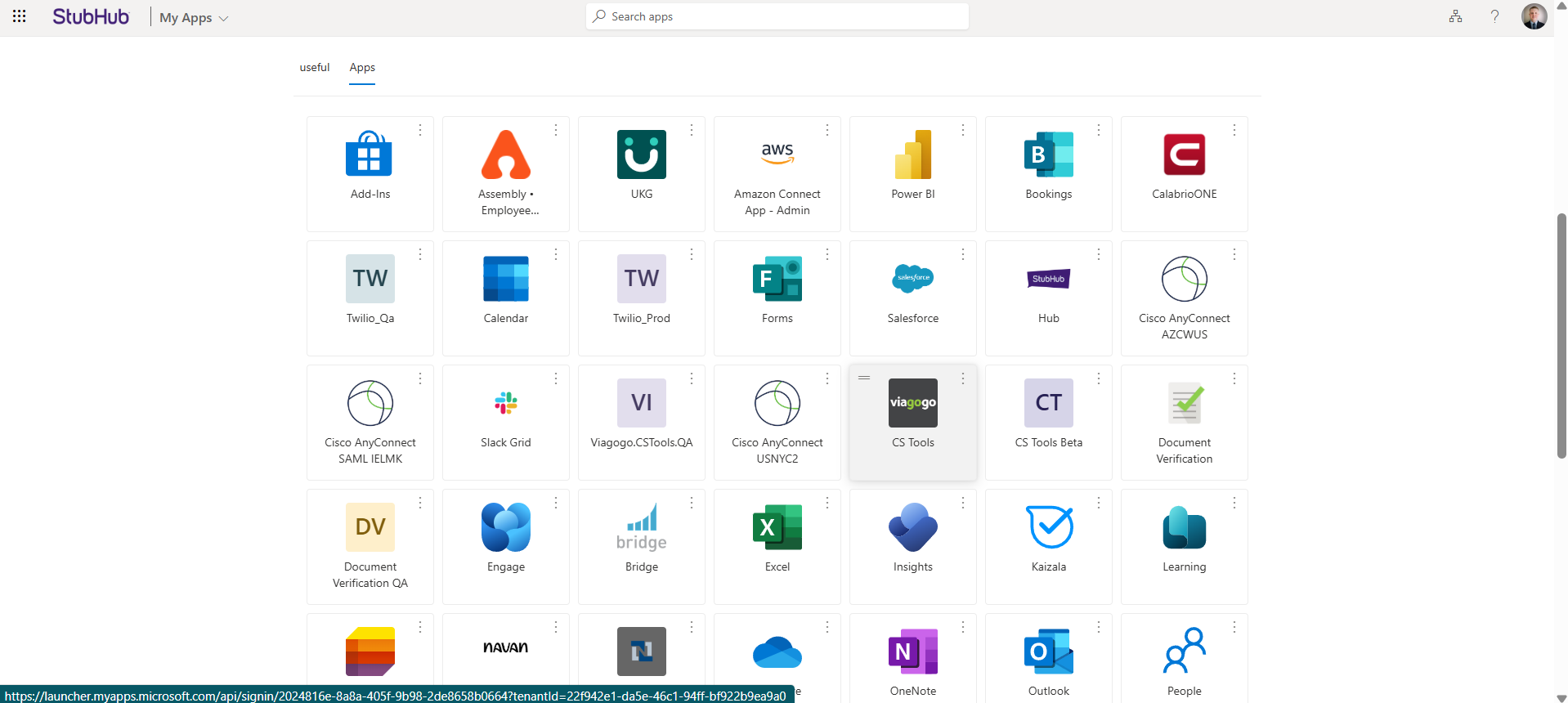Viewport: 1568px width, 703px height.
Task: Open the user profile picture menu
Action: (1534, 16)
